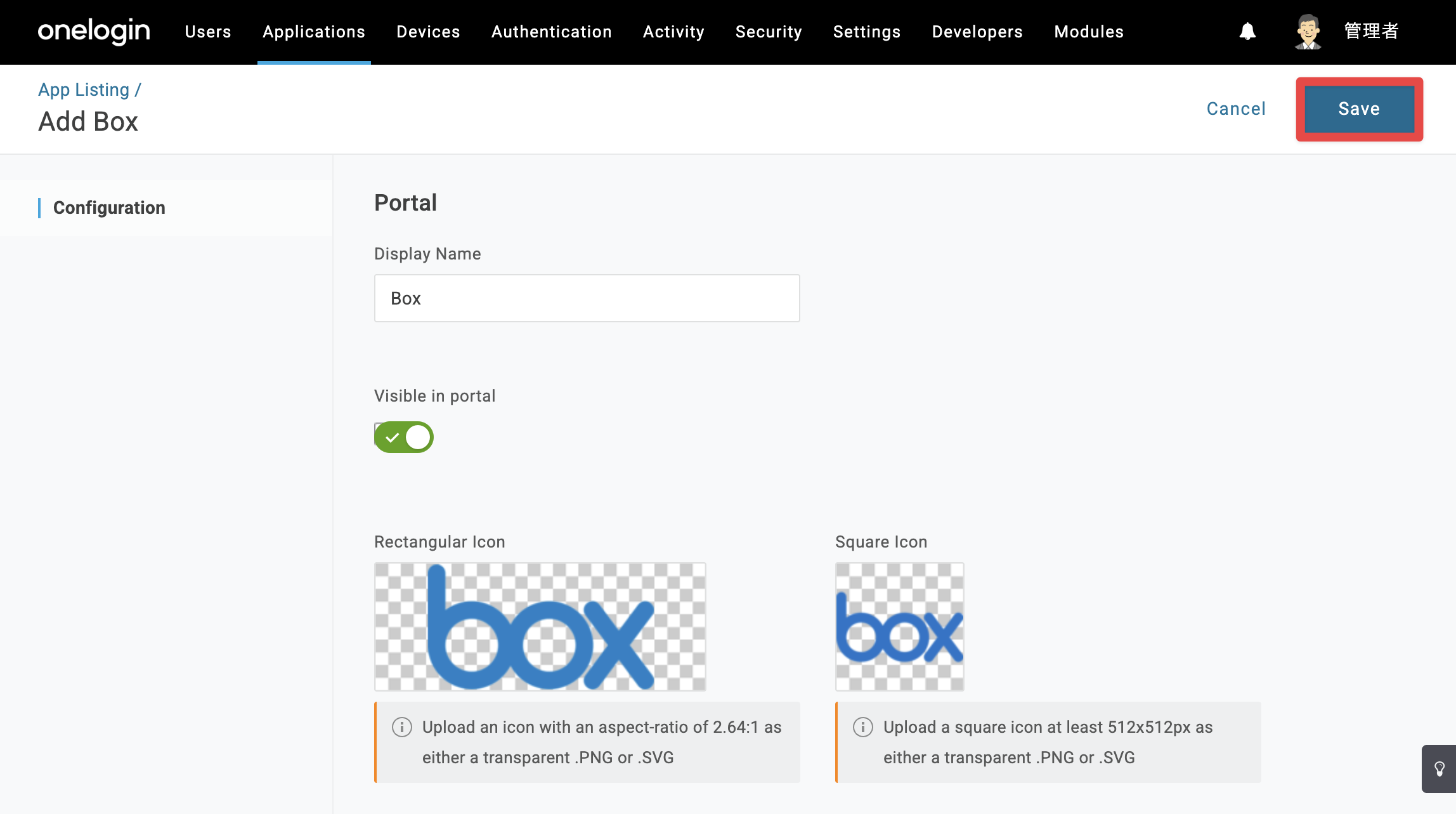The width and height of the screenshot is (1456, 814).
Task: Click the Portal section heading
Action: tap(406, 203)
